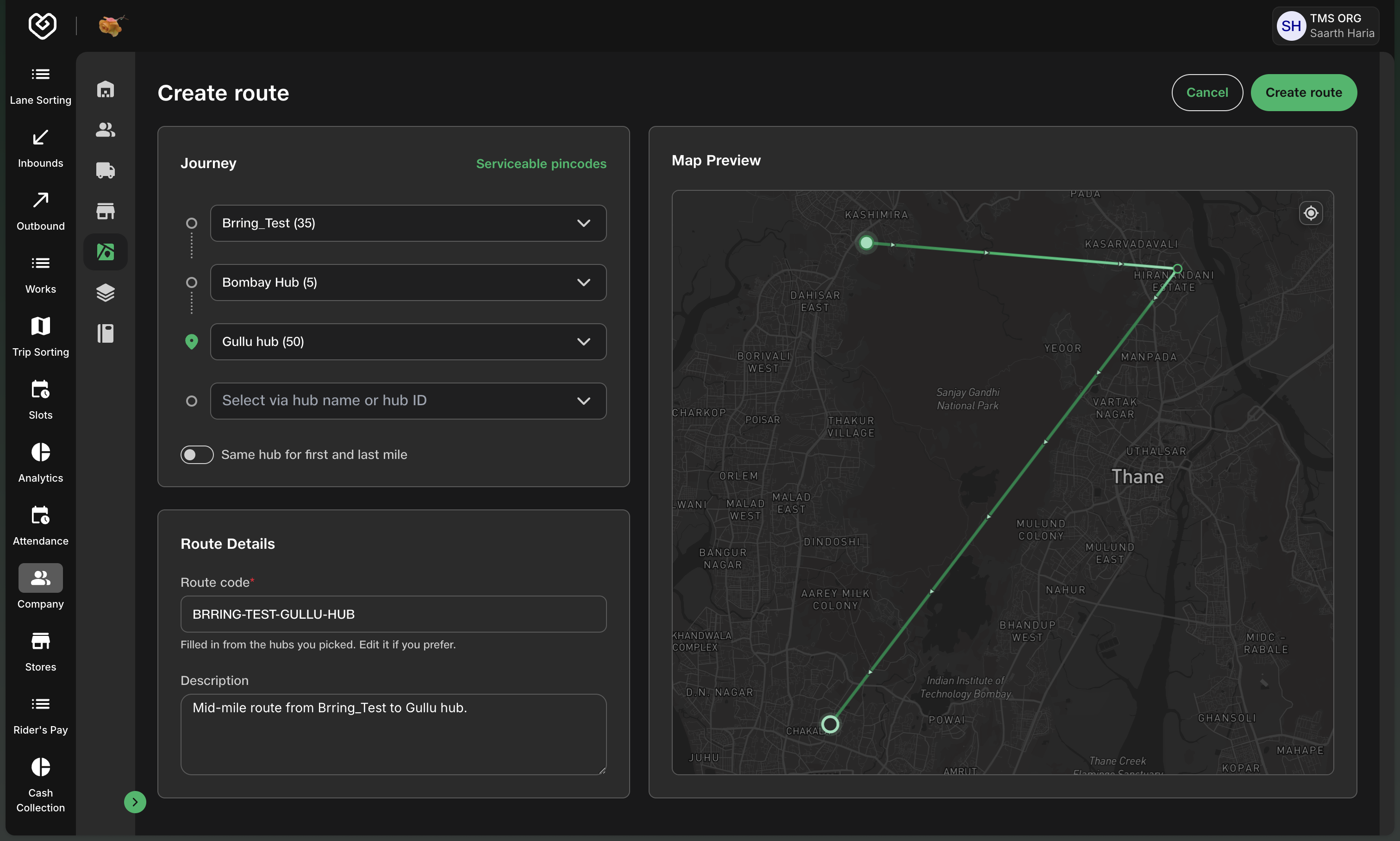Click the Cancel button

click(1207, 92)
